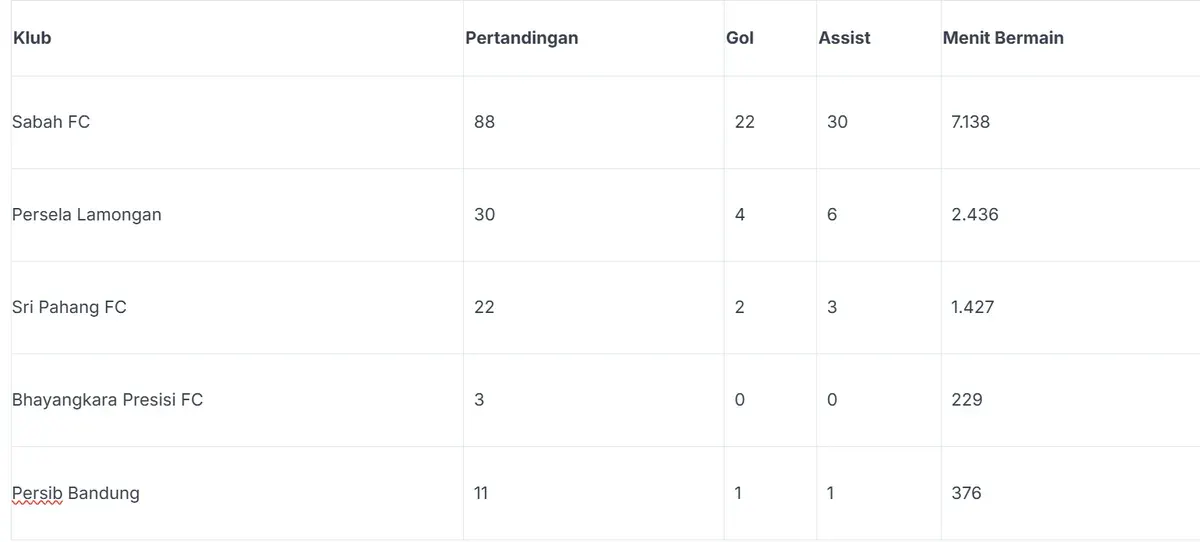Click the Klub column header
1200x542 pixels.
click(32, 38)
